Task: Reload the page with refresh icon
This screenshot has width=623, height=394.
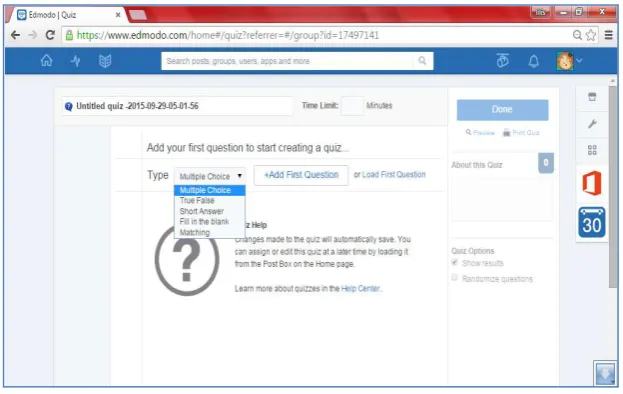Action: click(50, 35)
